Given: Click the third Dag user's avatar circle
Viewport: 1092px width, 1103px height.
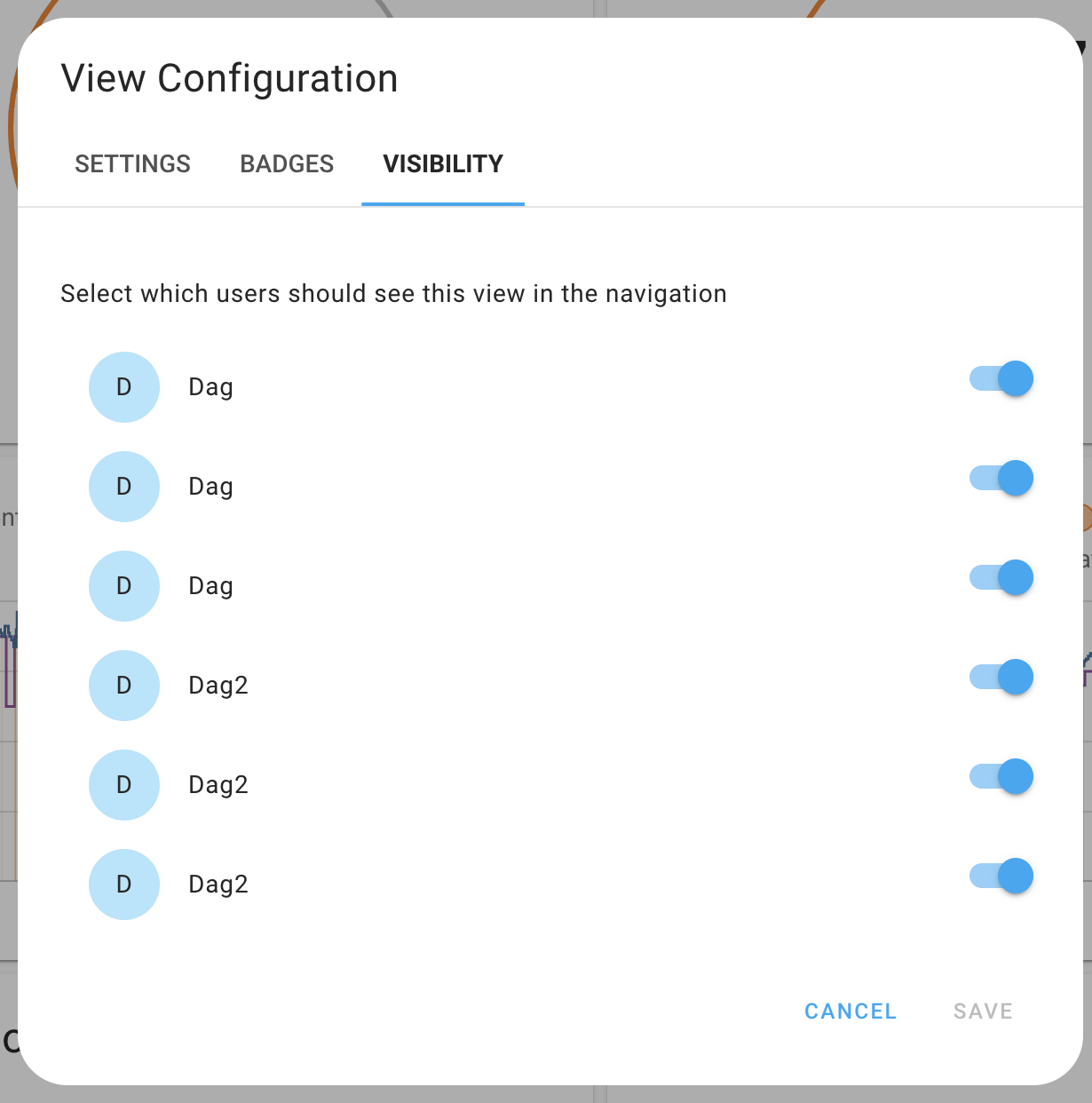Looking at the screenshot, I should (124, 586).
